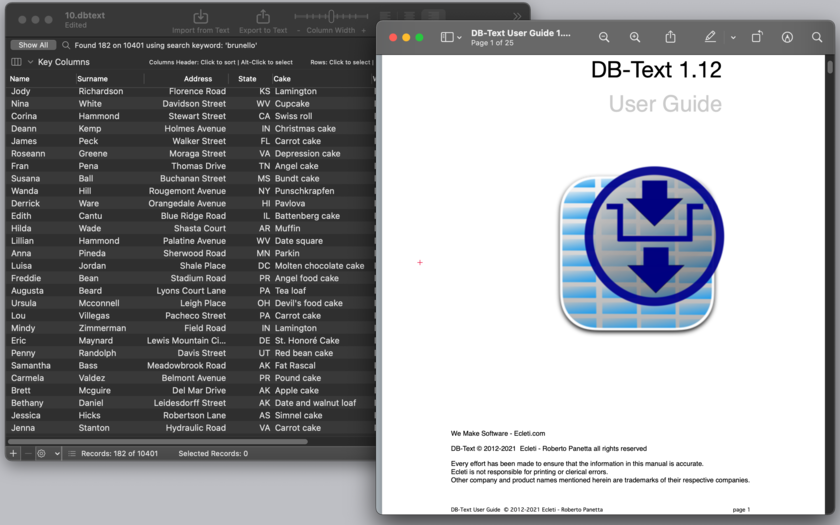Zoom out the PDF in Preview
Viewport: 840px width, 525px height.
coord(604,37)
